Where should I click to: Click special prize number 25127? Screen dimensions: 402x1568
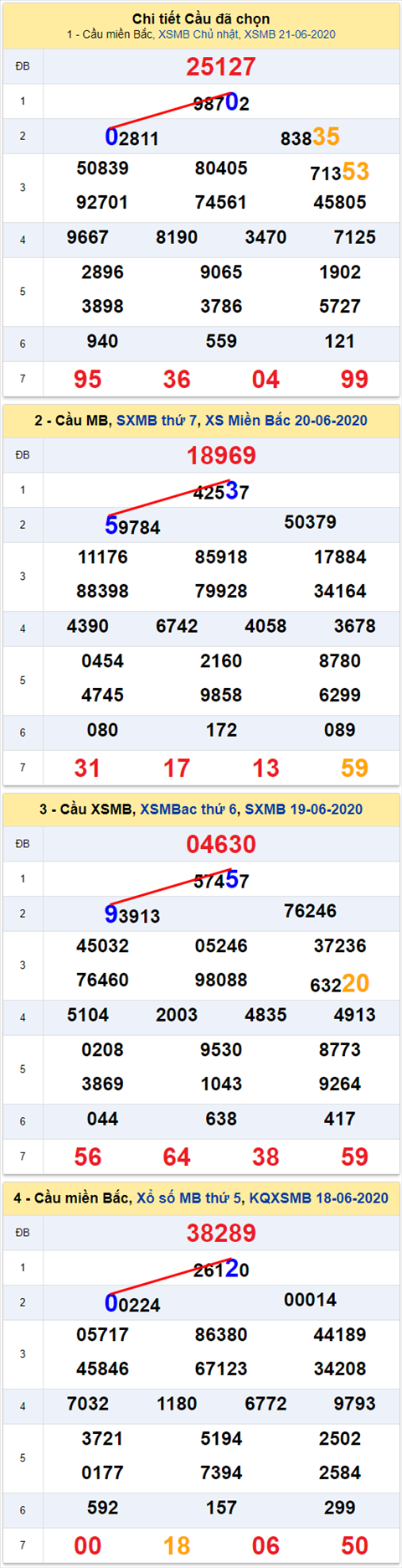click(221, 67)
